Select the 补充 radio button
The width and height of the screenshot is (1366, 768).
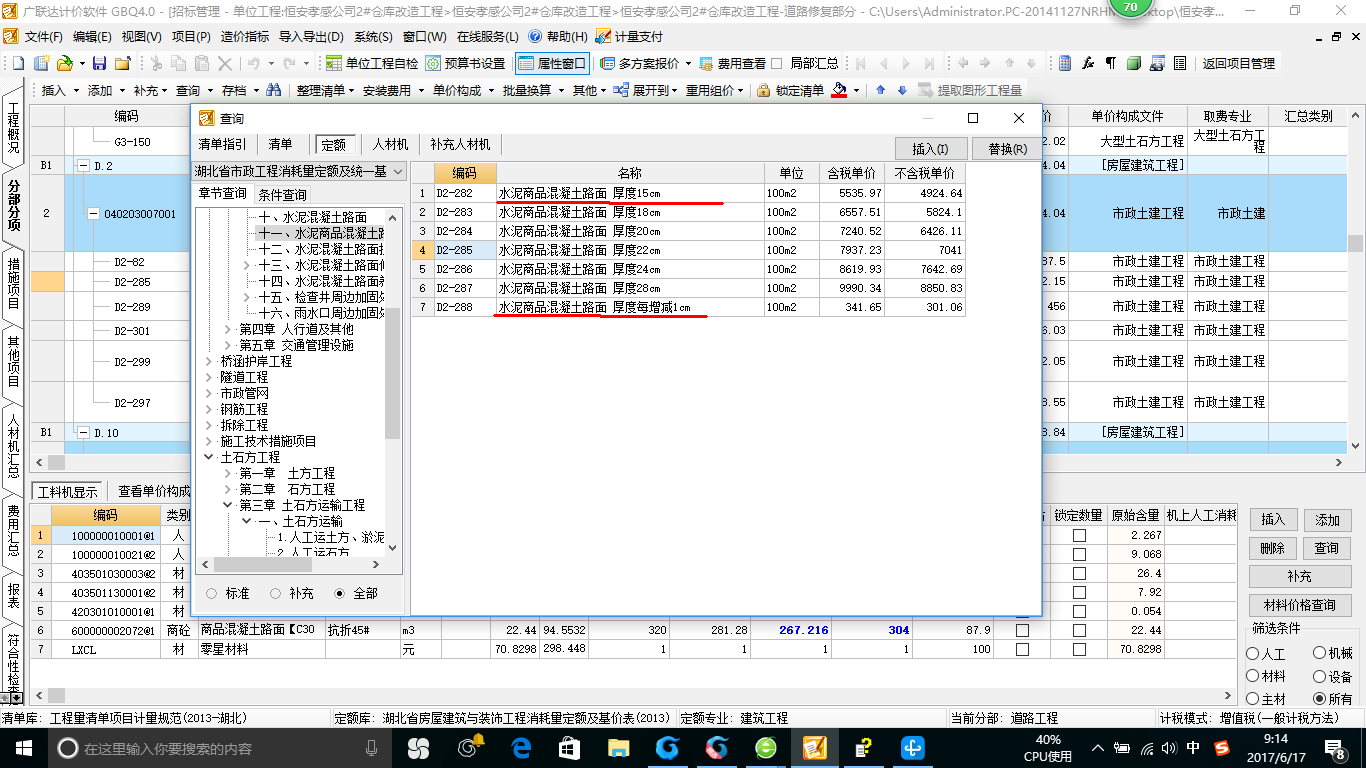(276, 593)
